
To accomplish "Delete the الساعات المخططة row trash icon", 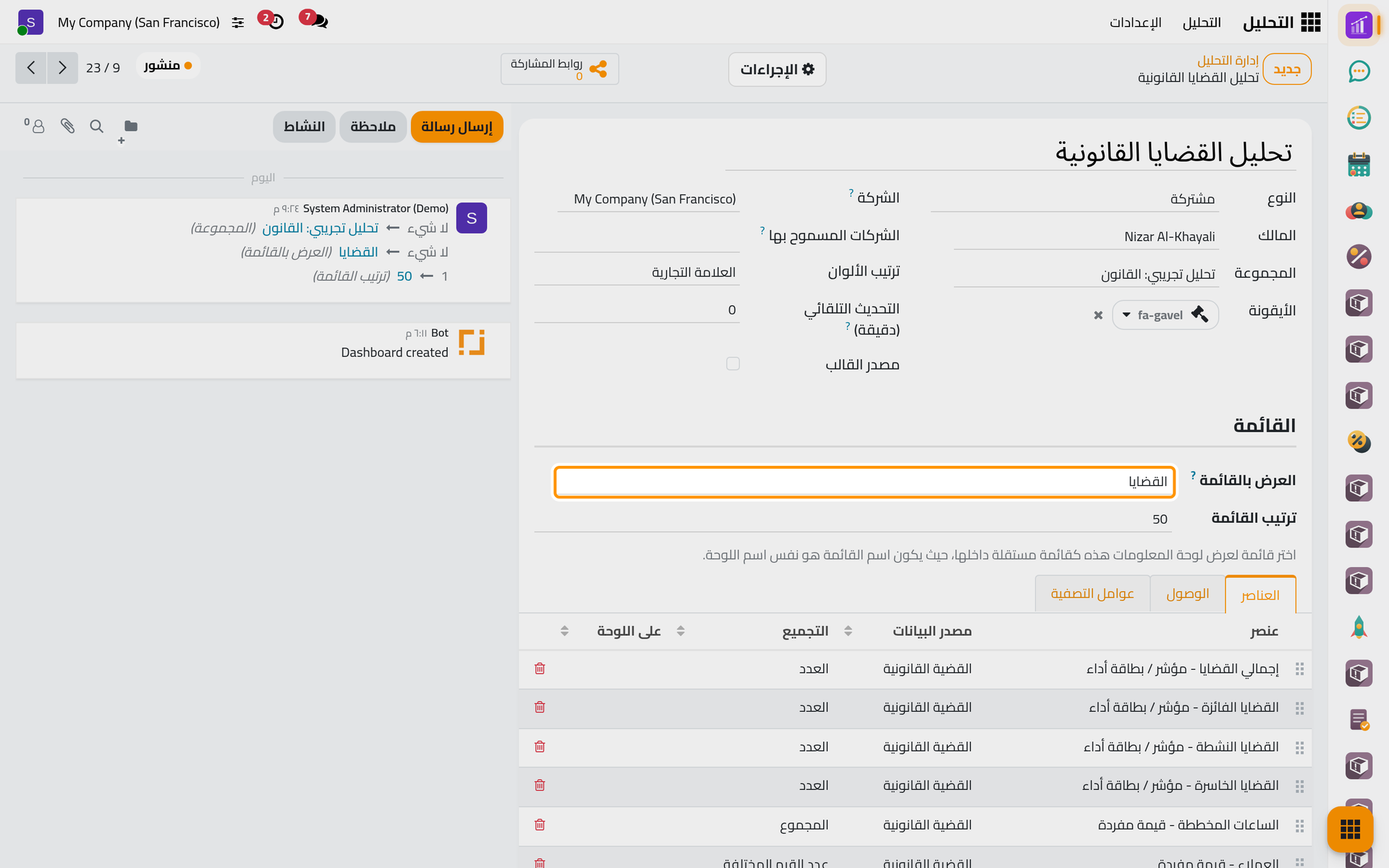I will pos(540,825).
